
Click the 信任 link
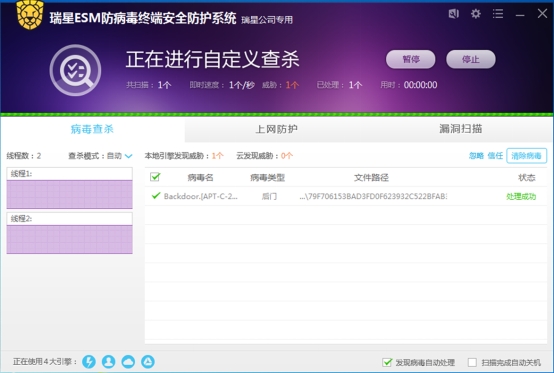pos(495,156)
